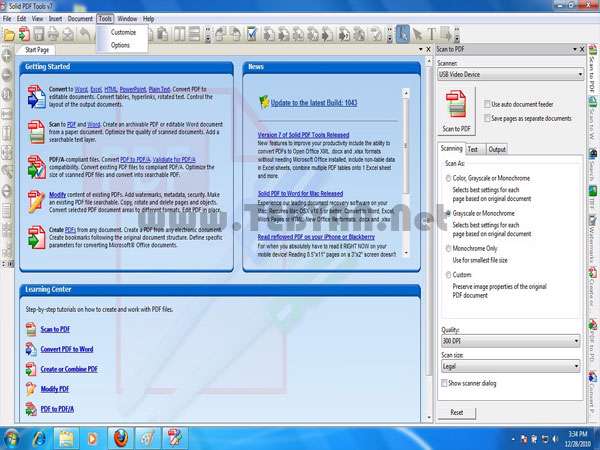Click the Print toolbar icon
Viewport: 600px width, 450px height.
(x=53, y=34)
